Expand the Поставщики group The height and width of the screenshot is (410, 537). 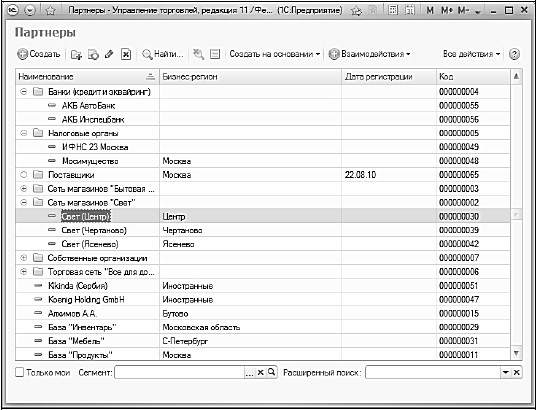point(23,175)
